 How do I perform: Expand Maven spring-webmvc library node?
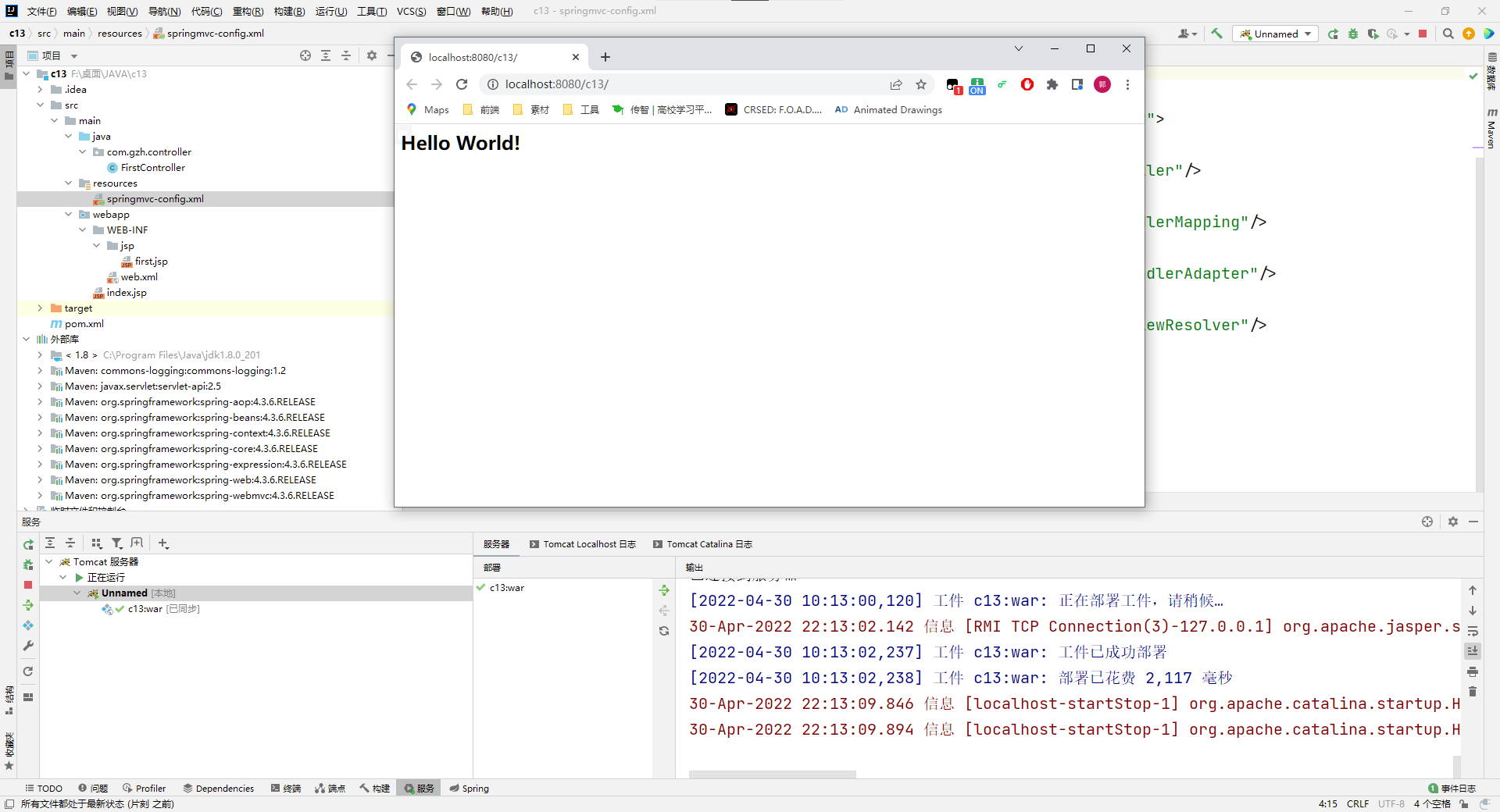click(x=40, y=496)
